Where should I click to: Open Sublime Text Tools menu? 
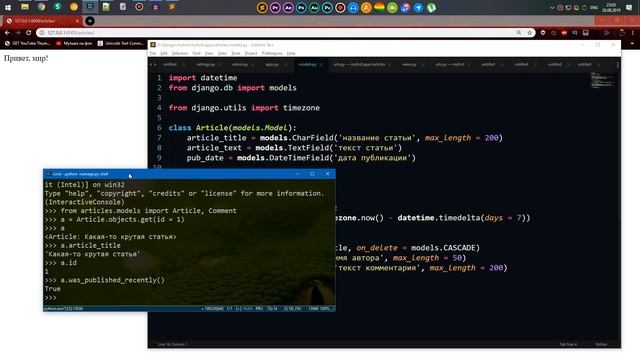click(236, 53)
